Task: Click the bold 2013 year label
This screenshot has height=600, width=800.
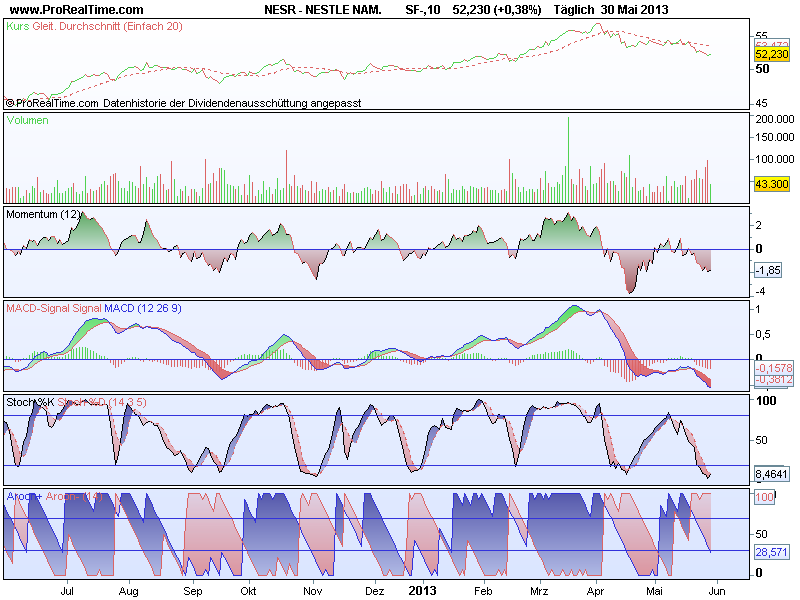Action: click(x=422, y=591)
